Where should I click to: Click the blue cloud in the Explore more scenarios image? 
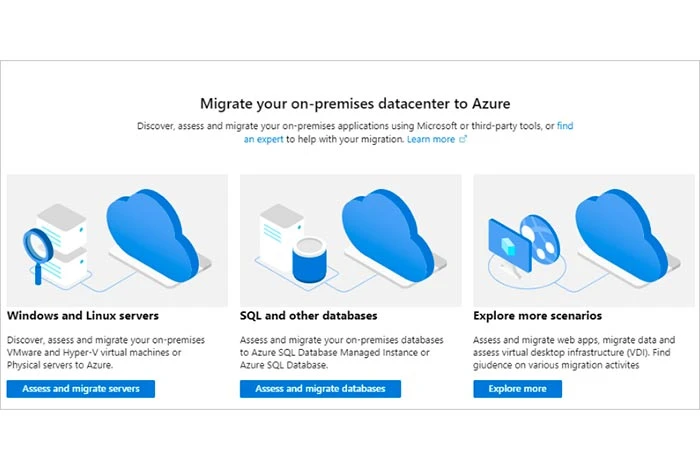(x=621, y=235)
